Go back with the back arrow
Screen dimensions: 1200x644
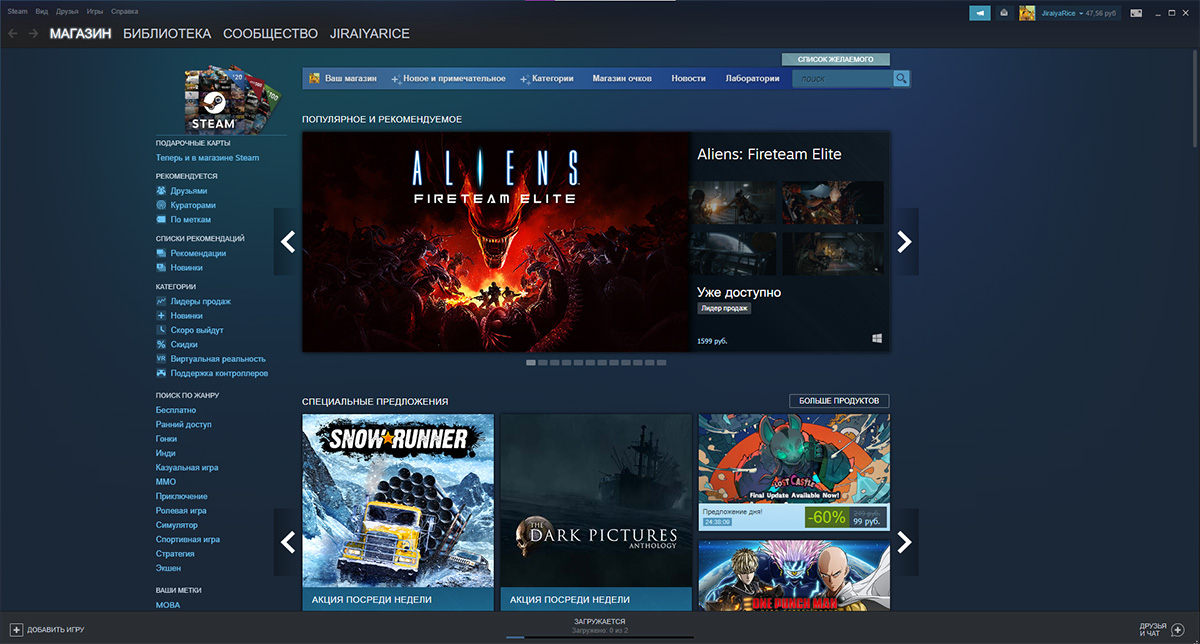[13, 34]
